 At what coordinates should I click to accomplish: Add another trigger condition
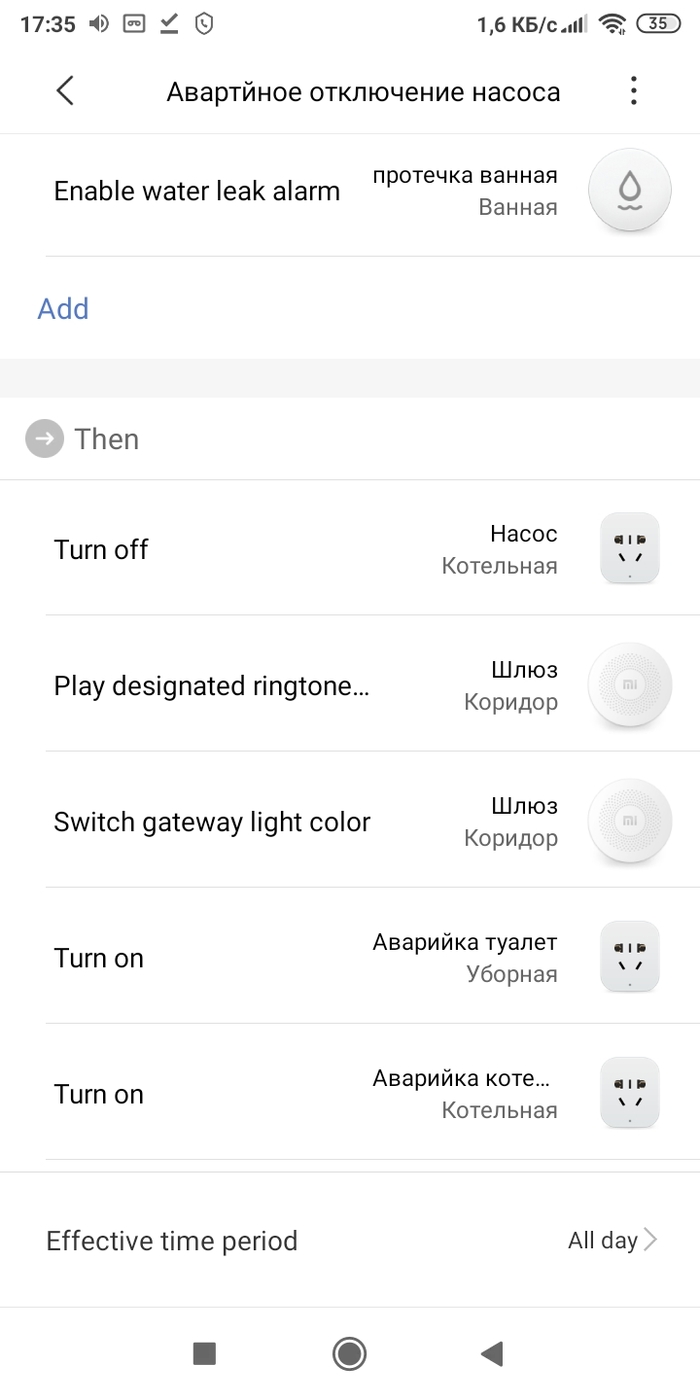tap(63, 308)
